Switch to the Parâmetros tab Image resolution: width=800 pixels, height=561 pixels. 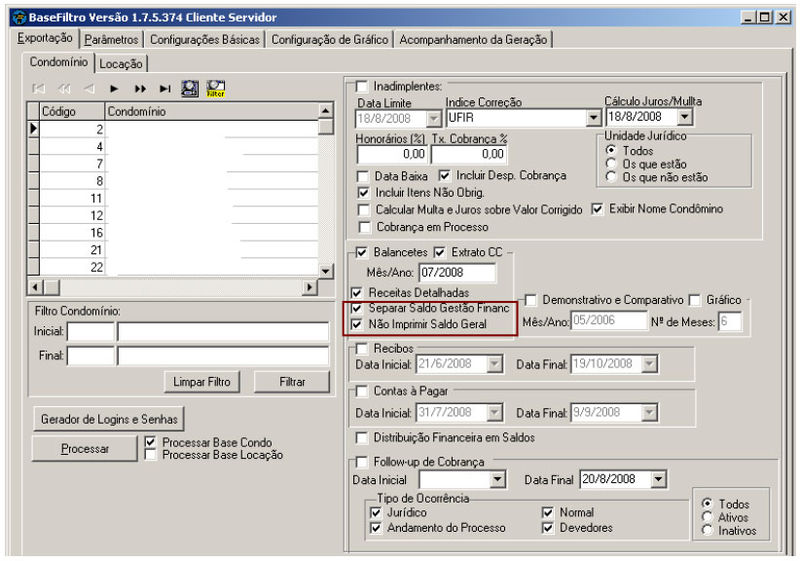(x=111, y=39)
